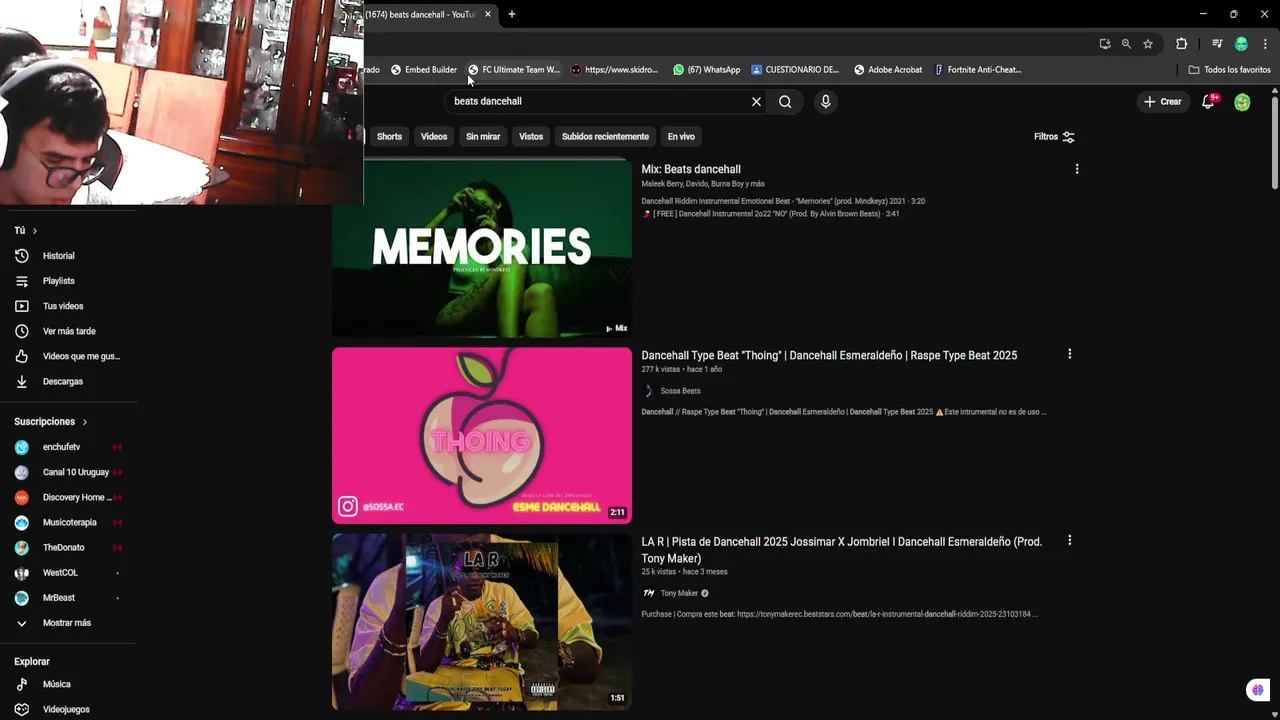Open FC Ultimate Team bookmark

point(514,70)
